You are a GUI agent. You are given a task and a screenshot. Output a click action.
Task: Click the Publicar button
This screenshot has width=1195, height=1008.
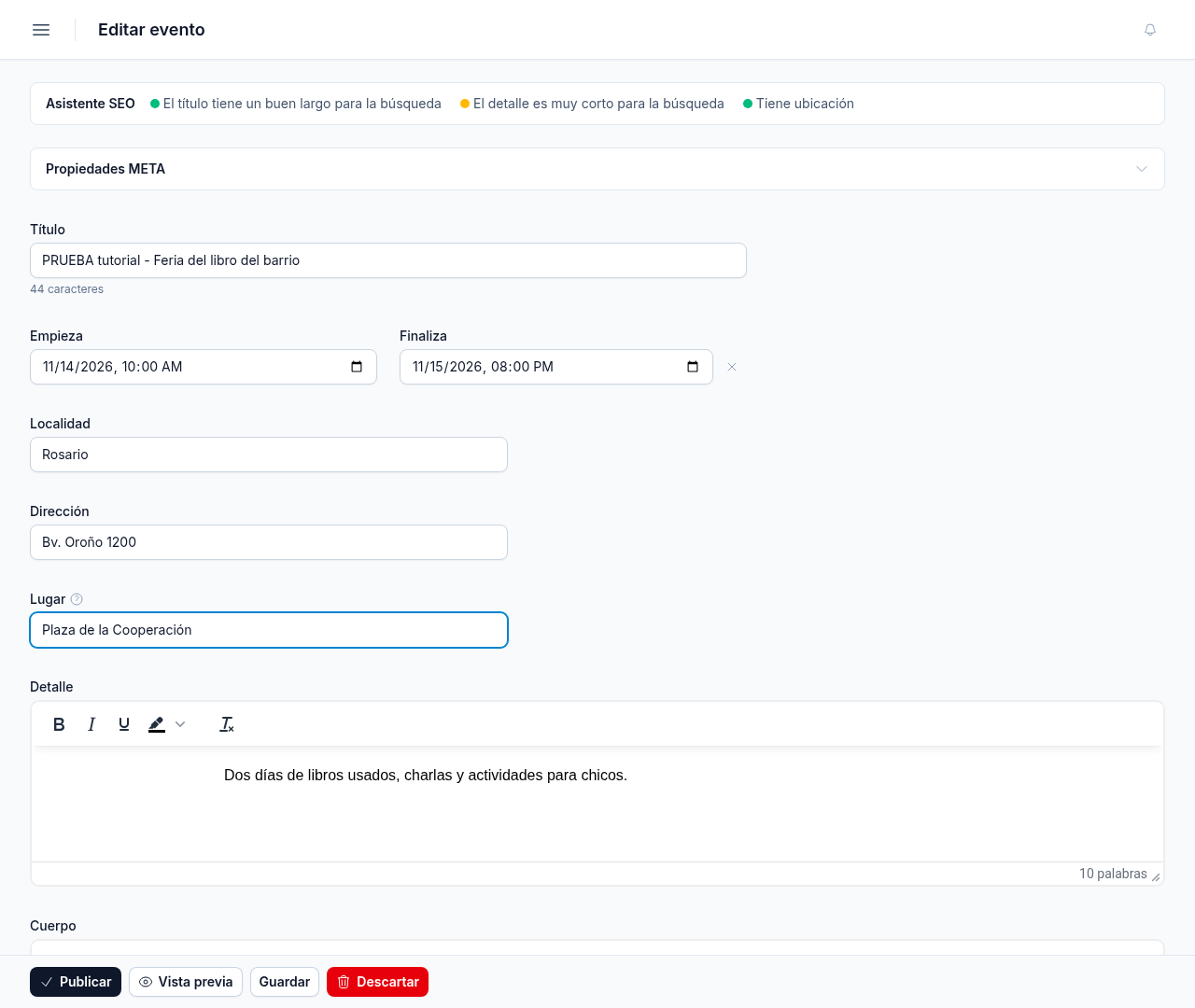pyautogui.click(x=76, y=982)
